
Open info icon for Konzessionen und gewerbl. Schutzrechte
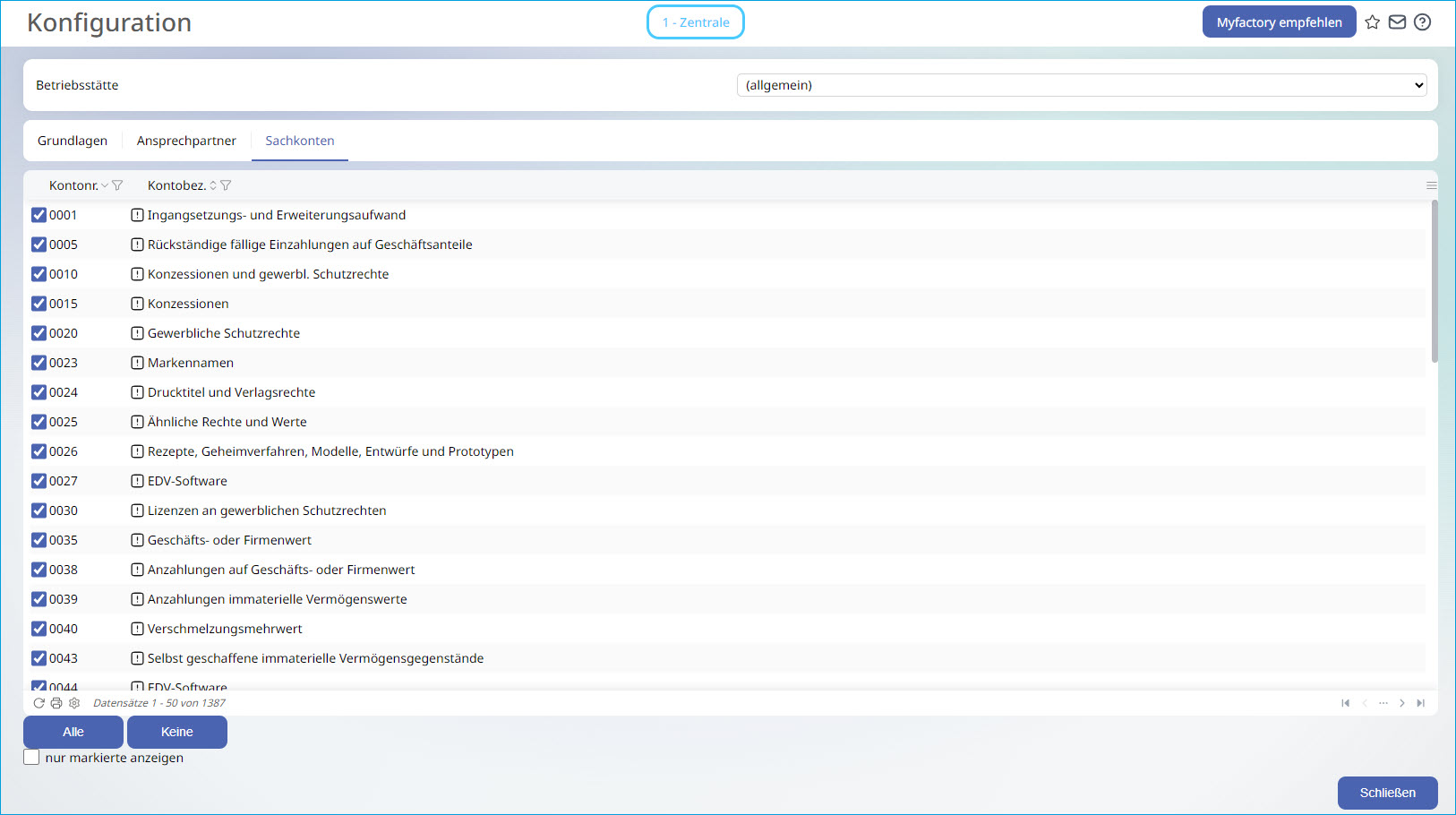(137, 274)
